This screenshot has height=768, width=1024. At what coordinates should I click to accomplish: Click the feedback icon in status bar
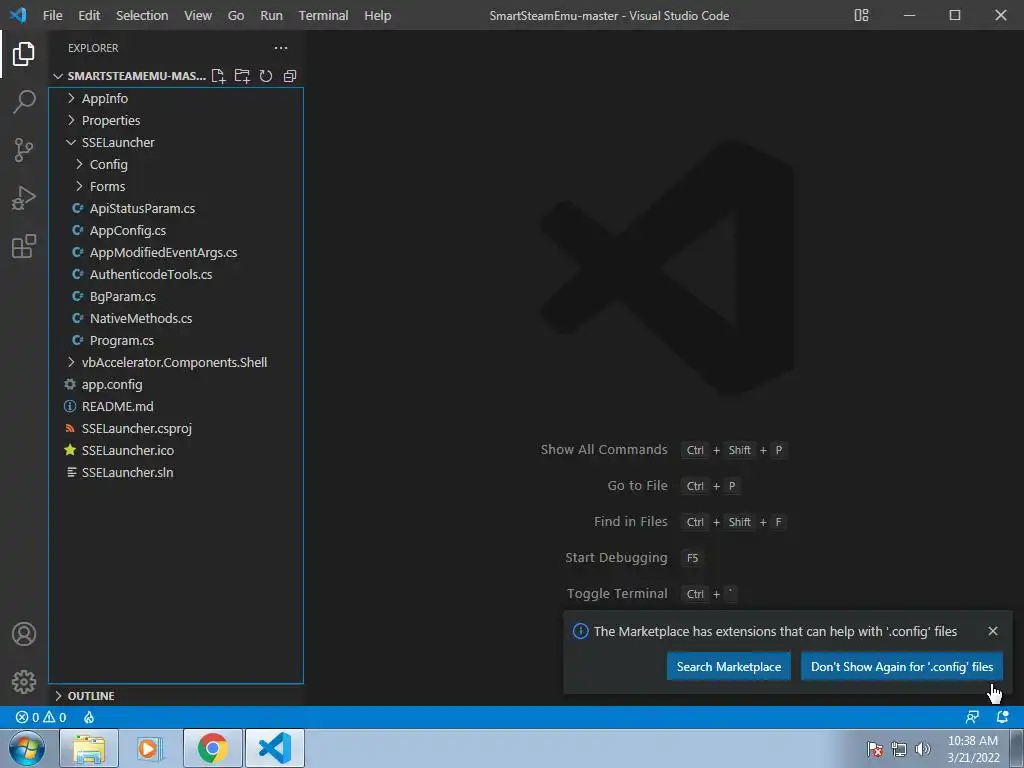[972, 717]
